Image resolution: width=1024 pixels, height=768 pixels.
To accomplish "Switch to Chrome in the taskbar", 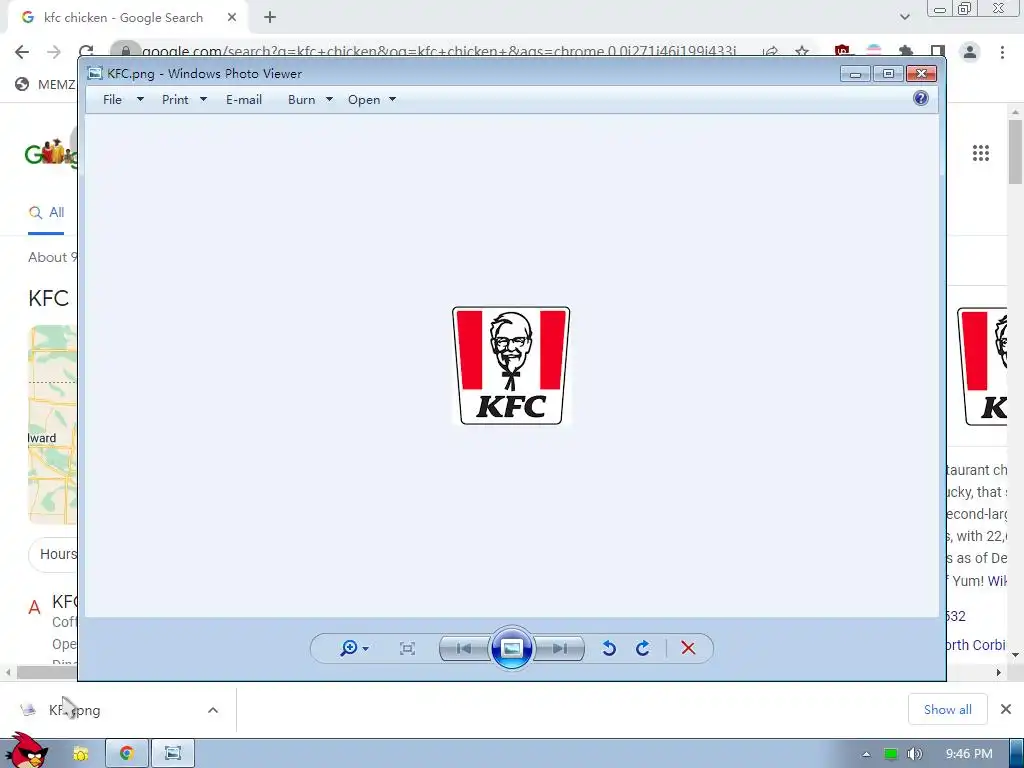I will click(127, 754).
